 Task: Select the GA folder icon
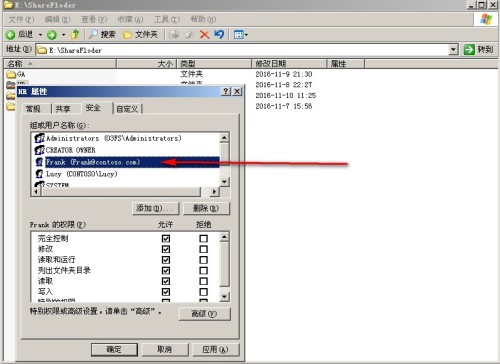(11, 74)
